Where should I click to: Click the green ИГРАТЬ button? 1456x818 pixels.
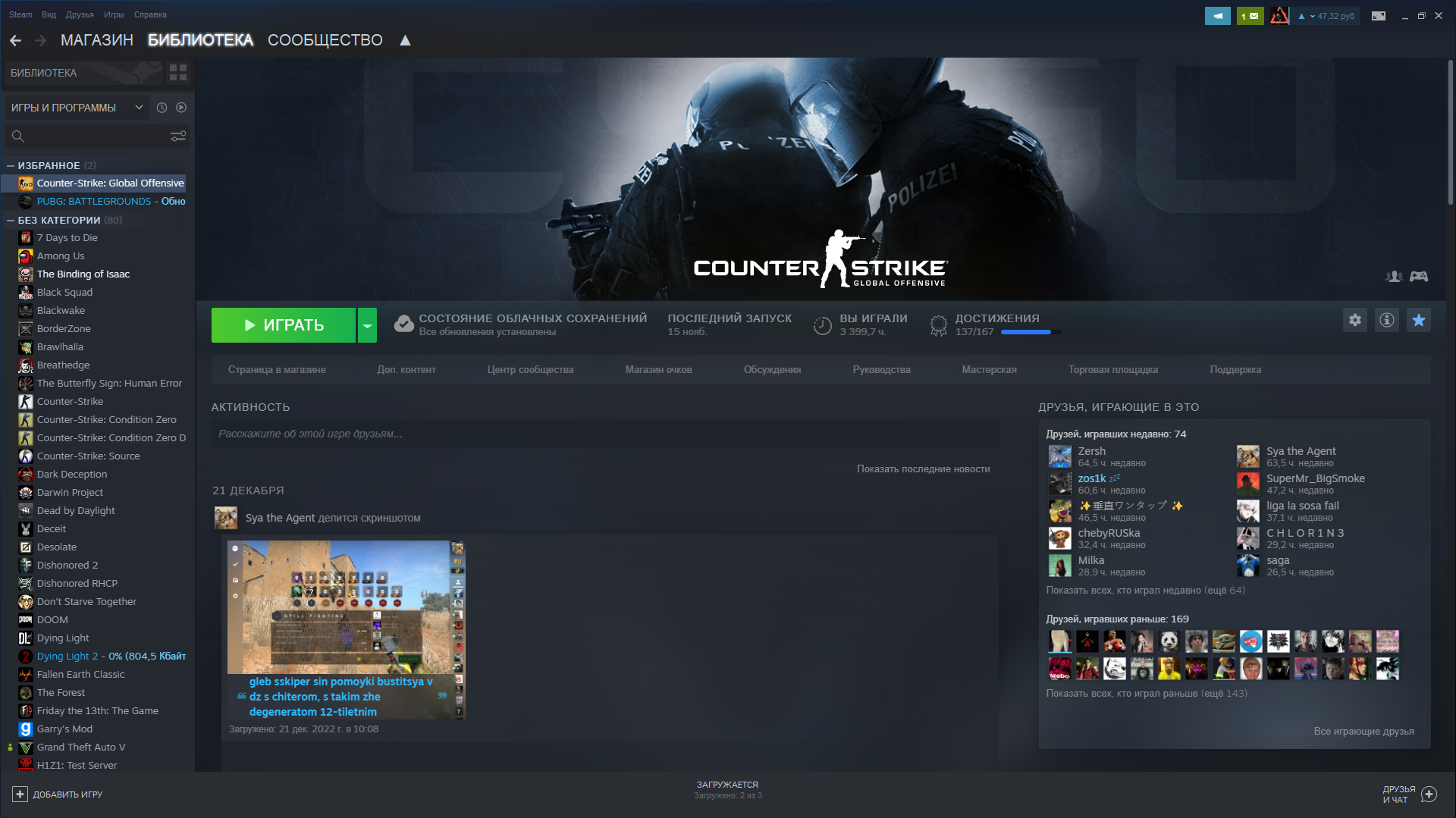tap(284, 325)
